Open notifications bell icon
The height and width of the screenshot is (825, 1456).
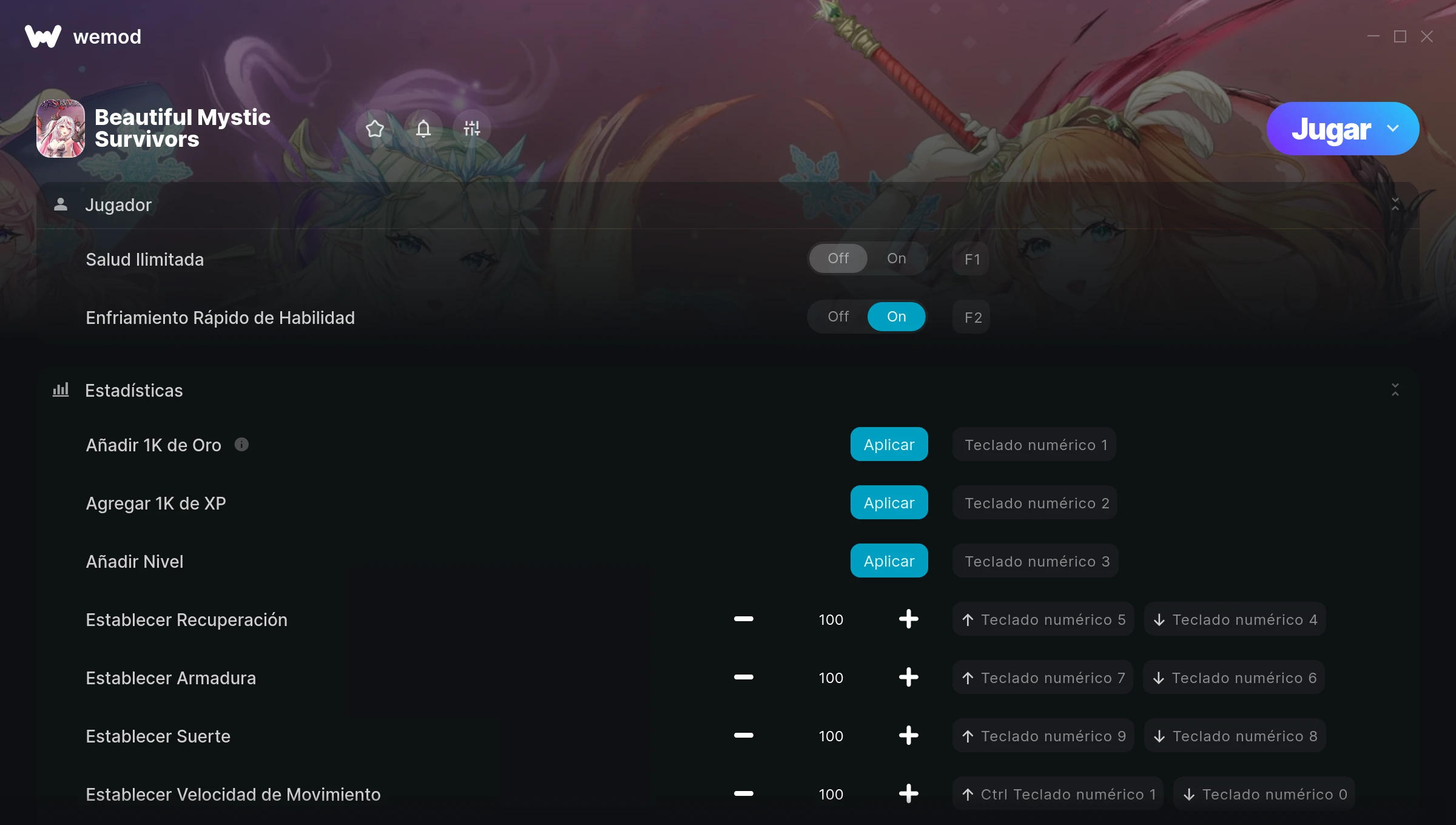(423, 129)
